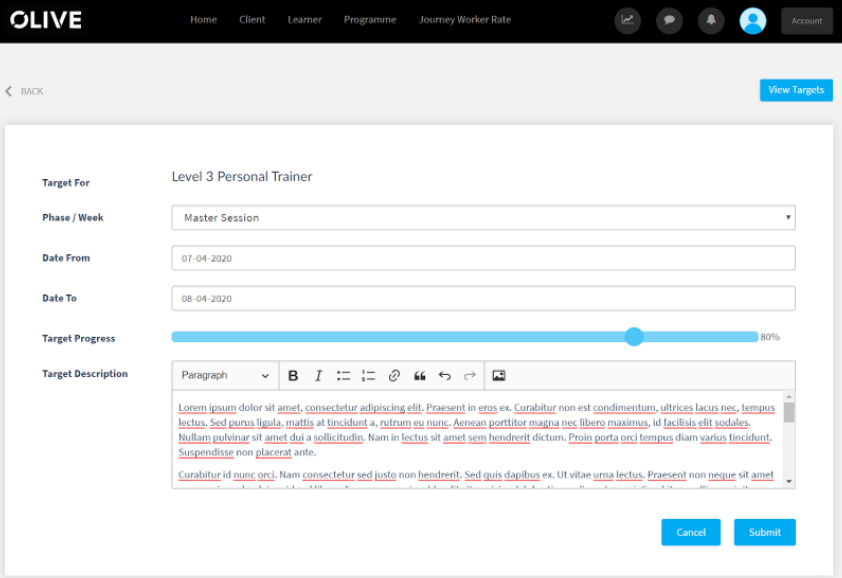Open the Paragraph style dropdown
Screen dimensions: 842x578
point(224,375)
